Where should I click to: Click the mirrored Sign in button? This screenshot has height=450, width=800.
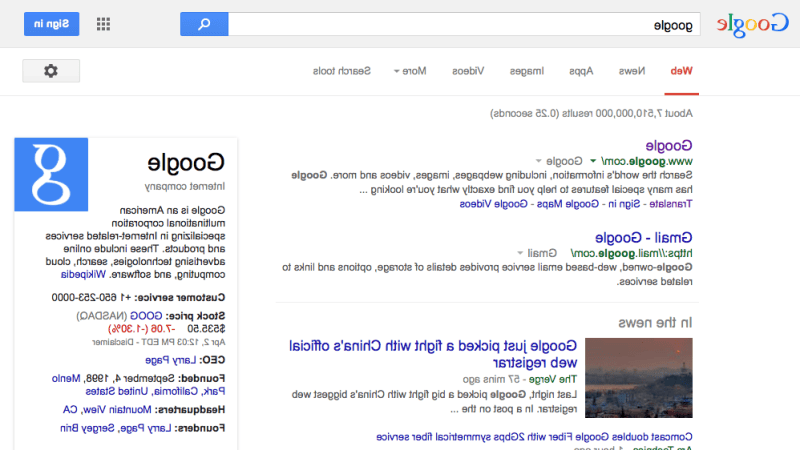click(x=52, y=24)
